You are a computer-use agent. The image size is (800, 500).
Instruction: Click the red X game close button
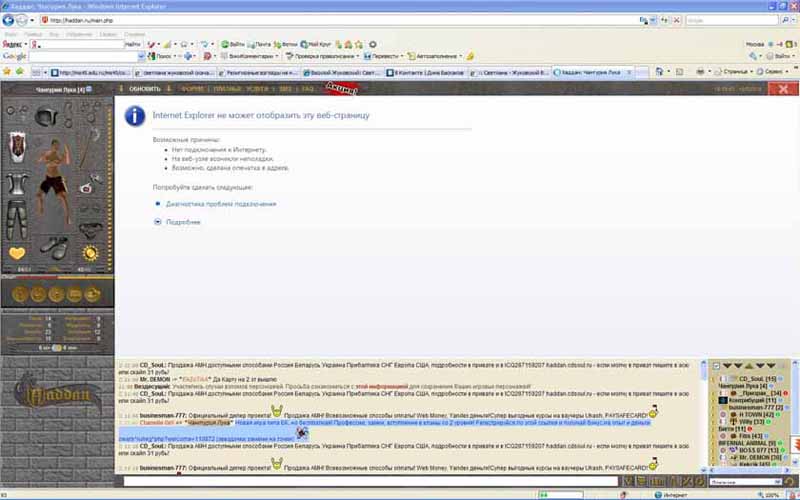tap(783, 89)
